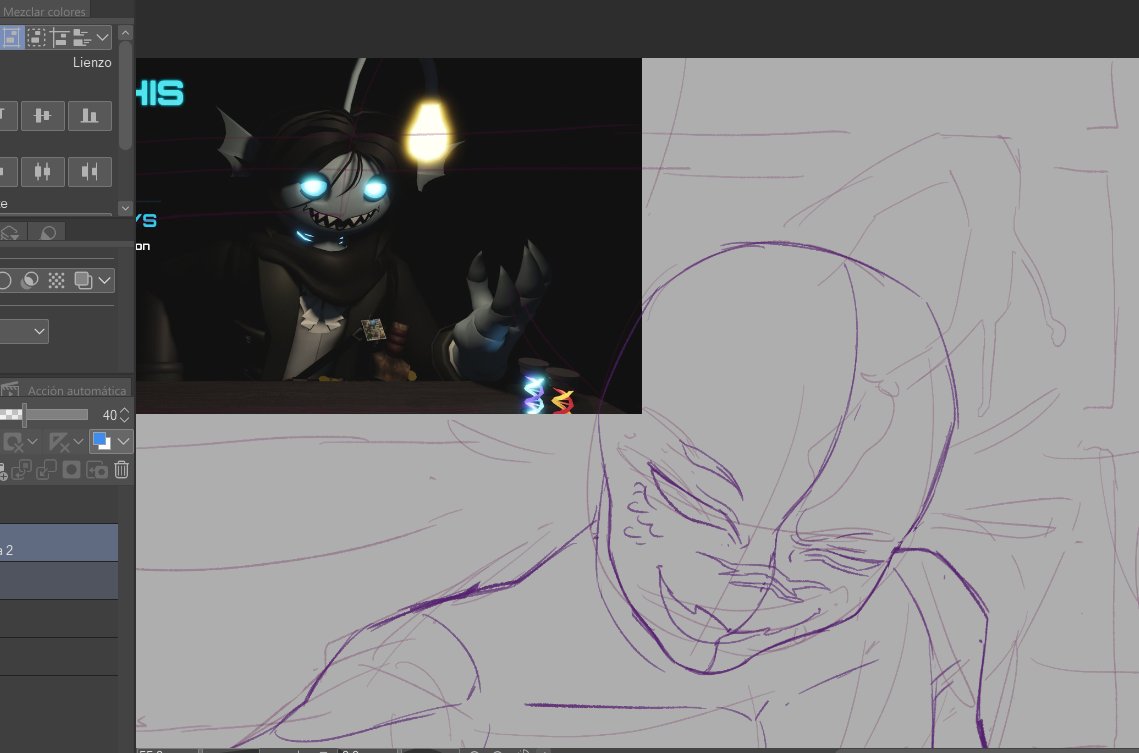The width and height of the screenshot is (1139, 753).
Task: Click the create layer mask icon
Action: coord(71,470)
